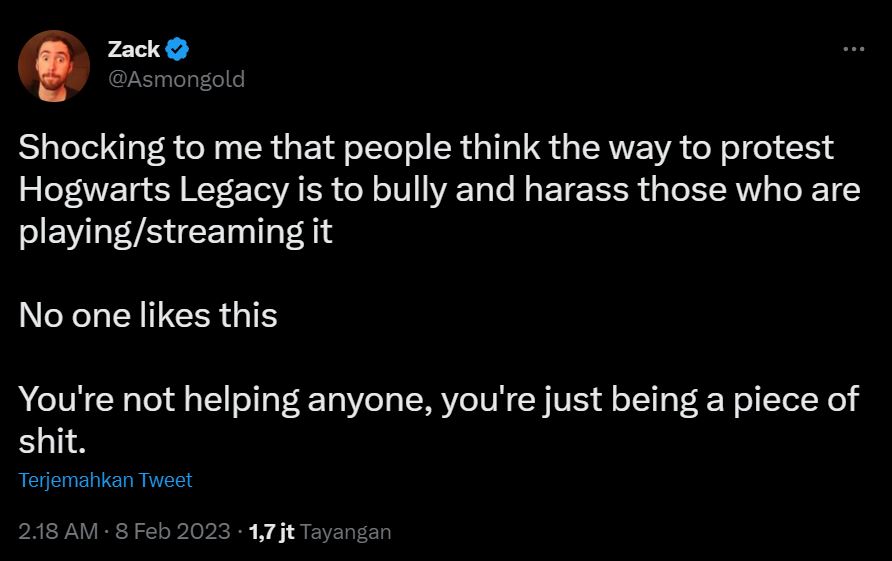Select the No one likes this line
Image resolution: width=892 pixels, height=561 pixels.
click(148, 315)
